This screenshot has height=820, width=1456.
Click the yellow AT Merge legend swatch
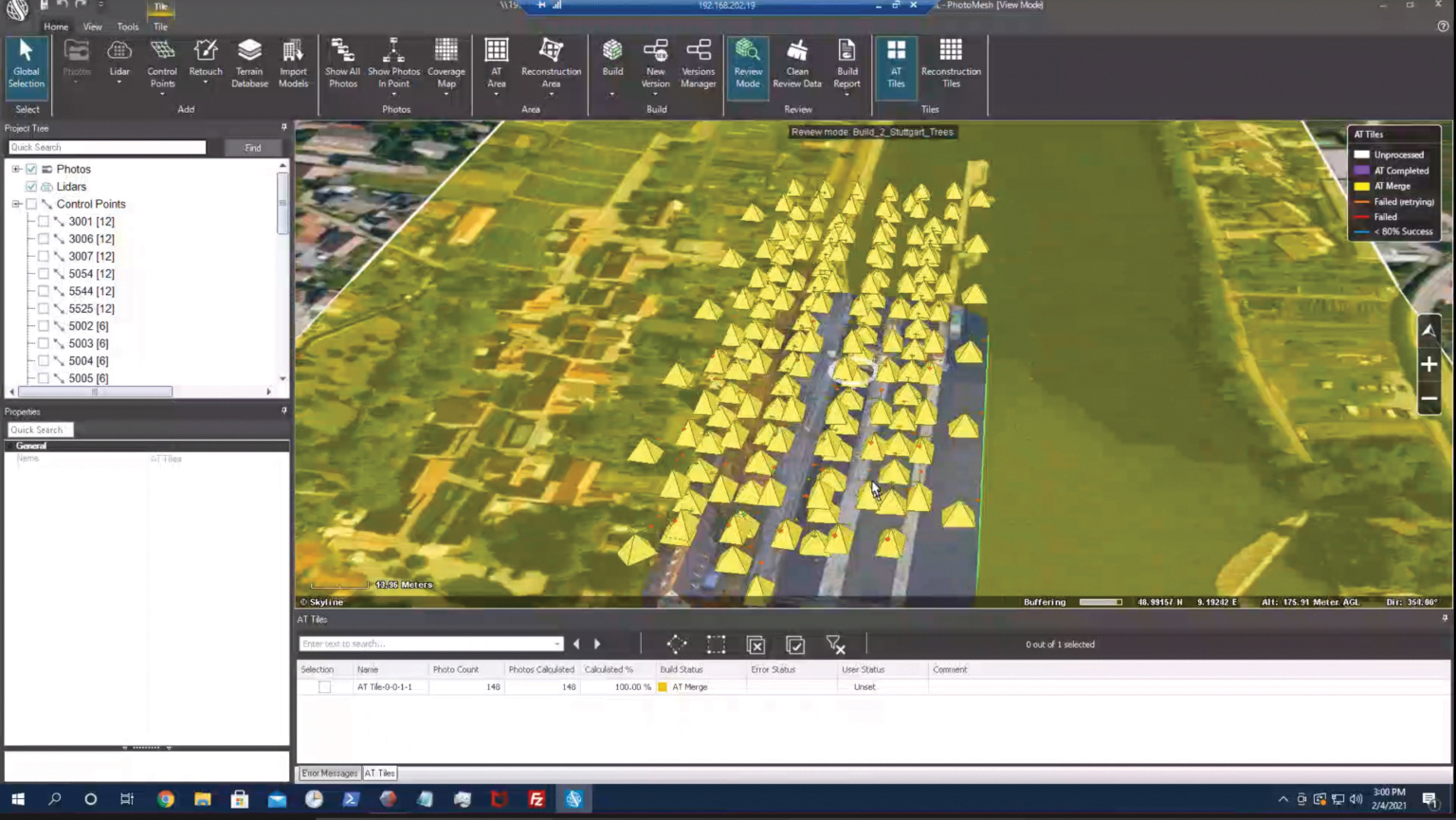(x=1361, y=187)
